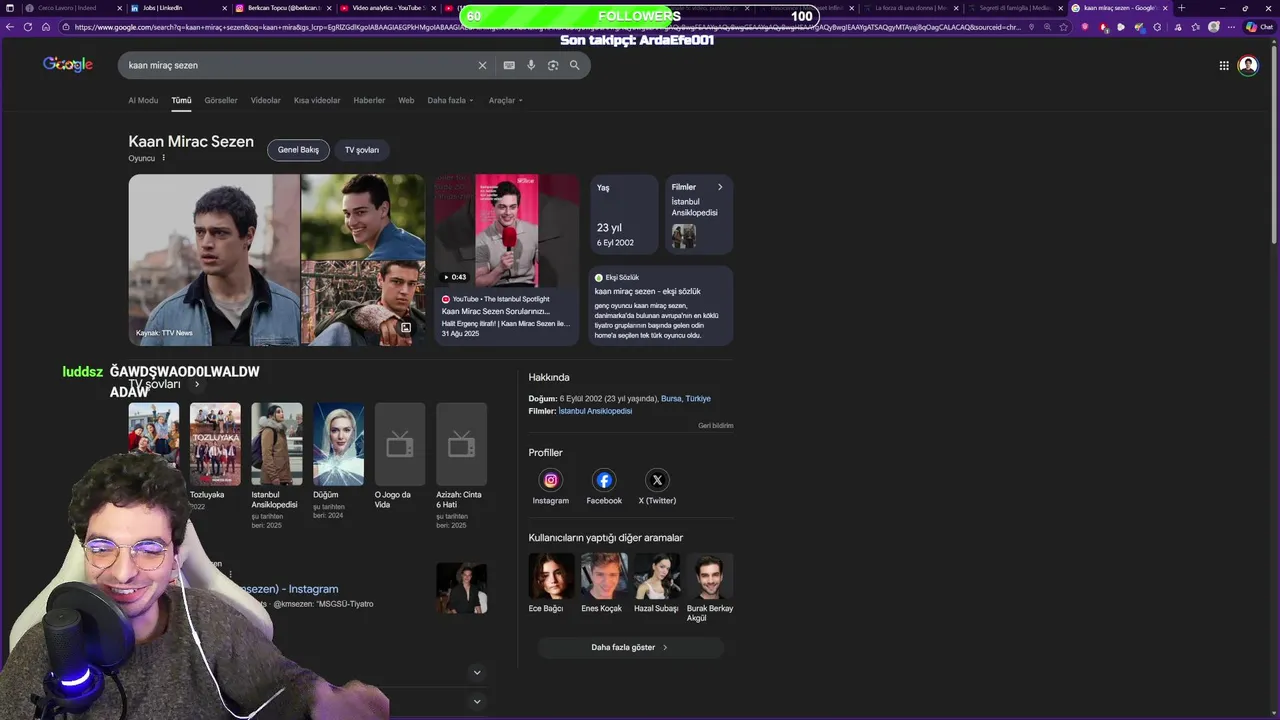Expand Daha fazla göster for related searches

(x=630, y=647)
